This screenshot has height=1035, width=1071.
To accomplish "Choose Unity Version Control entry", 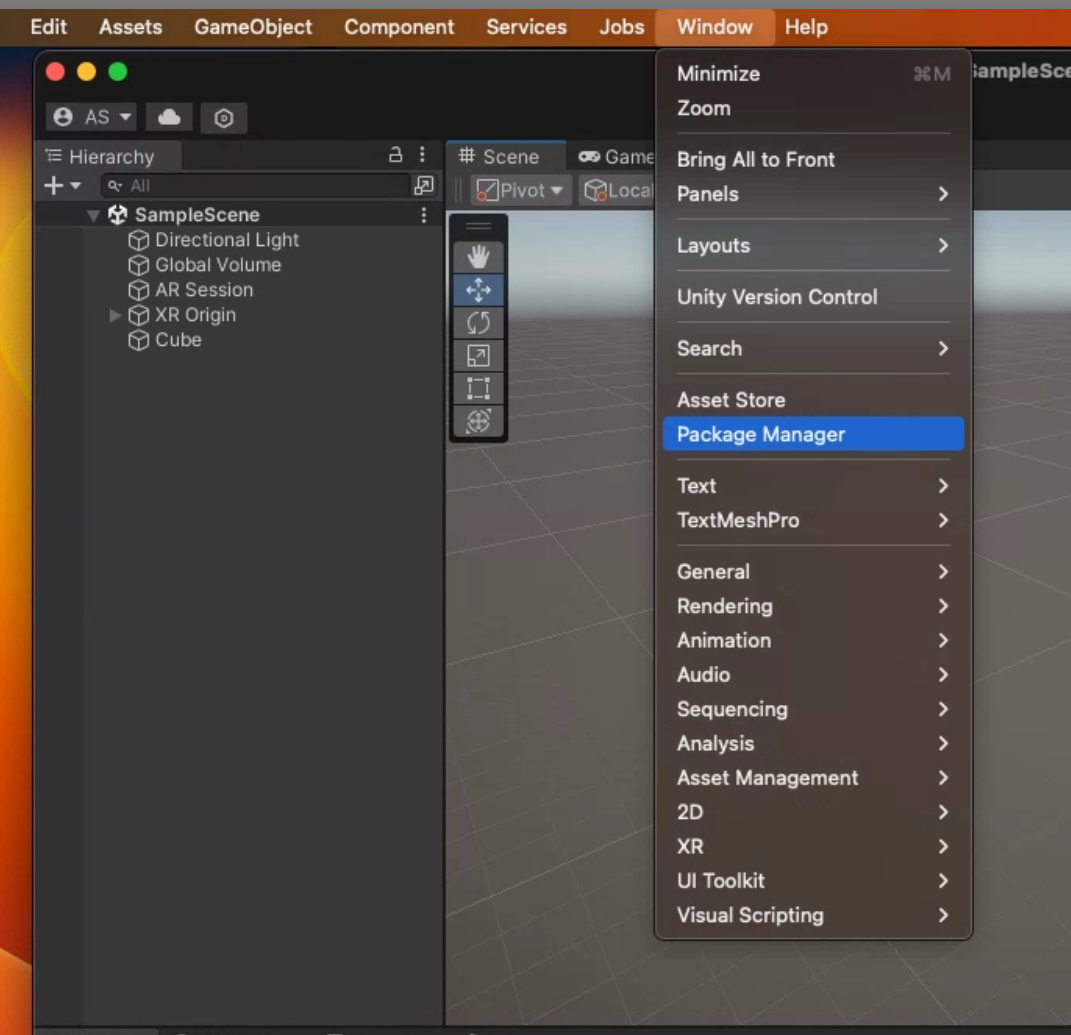I will point(813,297).
